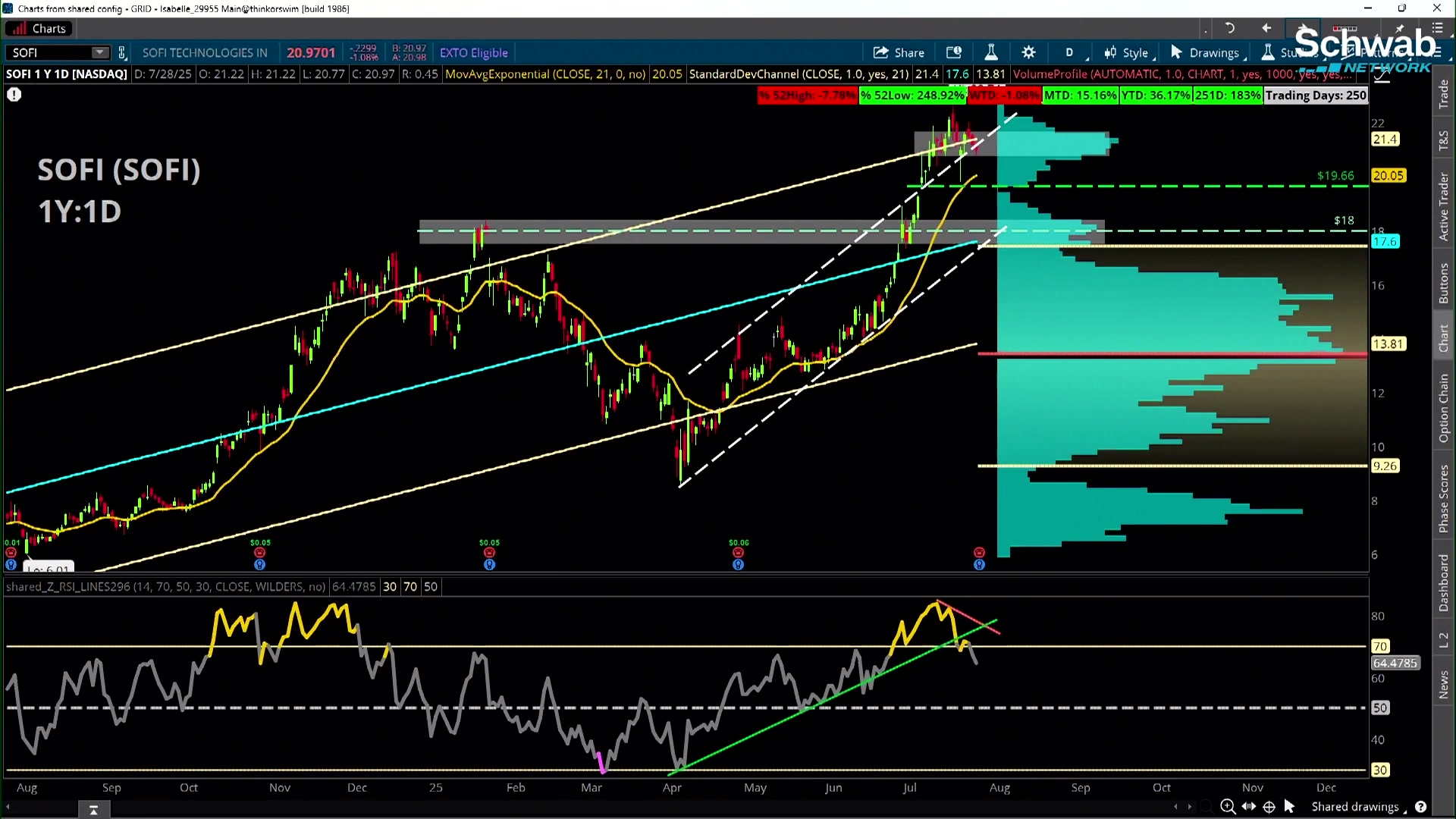Open the Trade side tab
Image resolution: width=1456 pixels, height=819 pixels.
click(1444, 95)
